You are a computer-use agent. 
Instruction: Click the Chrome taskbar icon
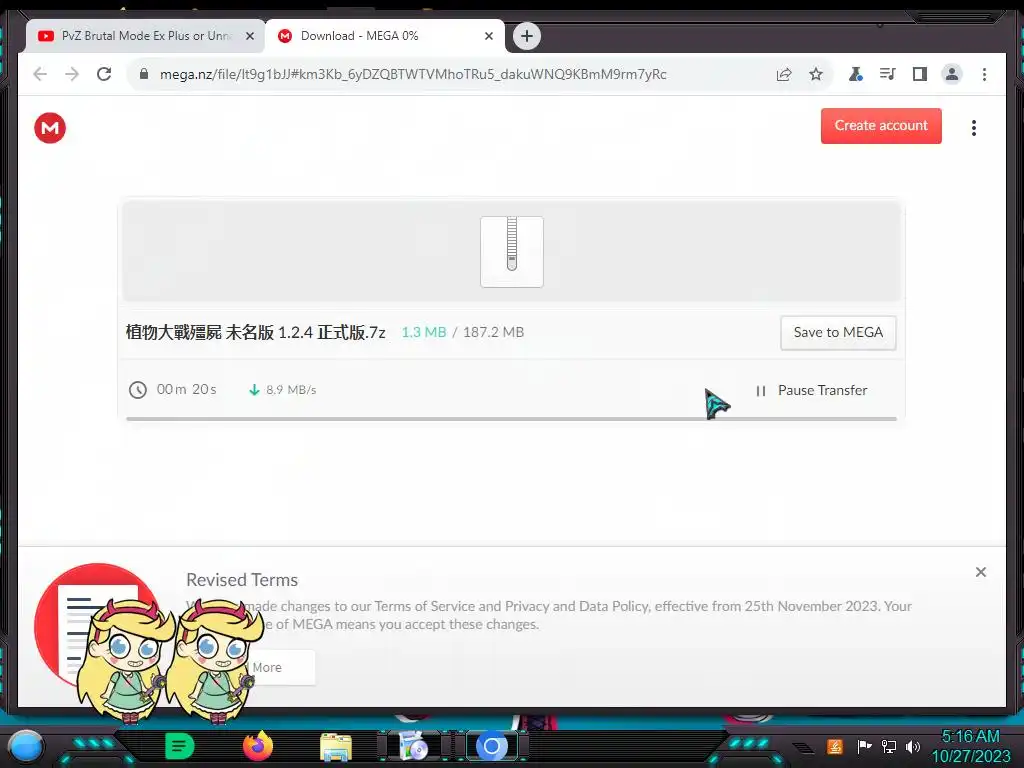[x=492, y=746]
